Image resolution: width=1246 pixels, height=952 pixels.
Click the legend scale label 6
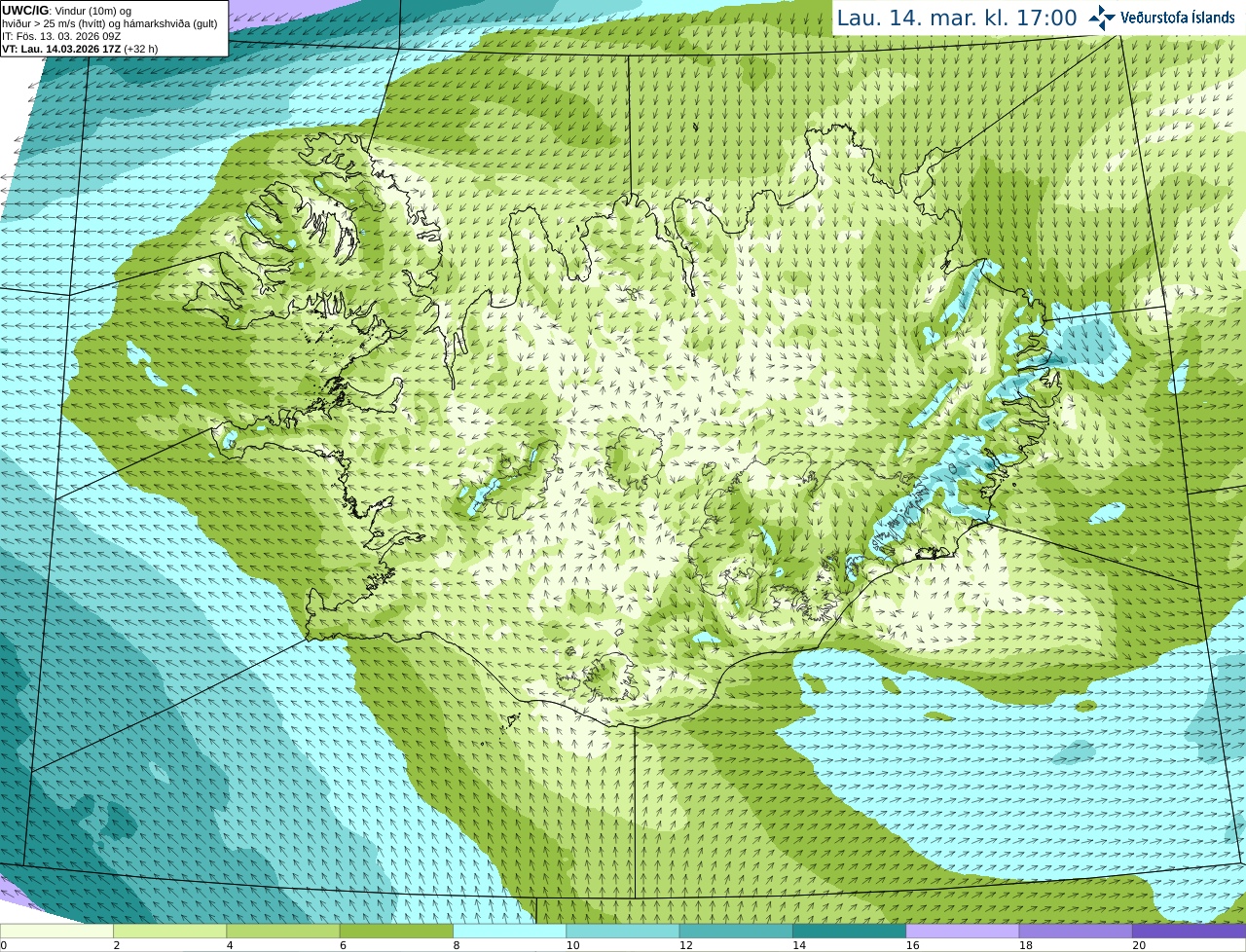click(x=343, y=945)
